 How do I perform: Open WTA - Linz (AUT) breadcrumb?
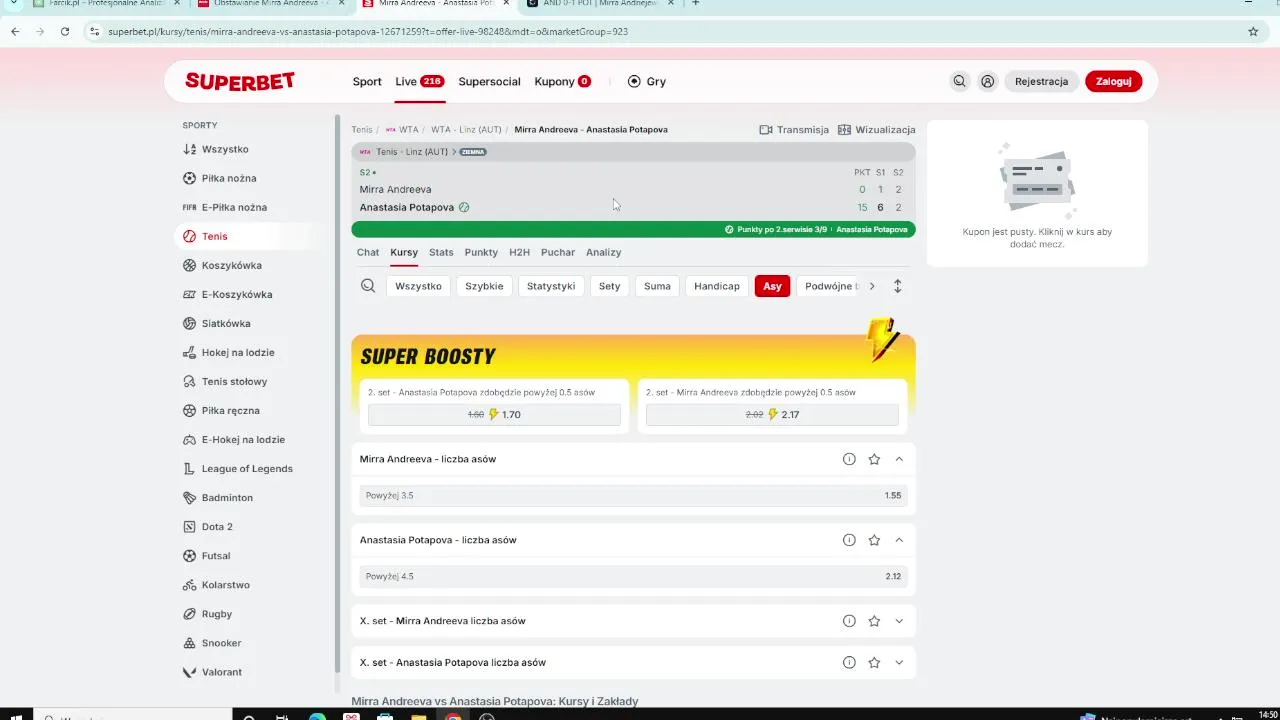[x=466, y=129]
